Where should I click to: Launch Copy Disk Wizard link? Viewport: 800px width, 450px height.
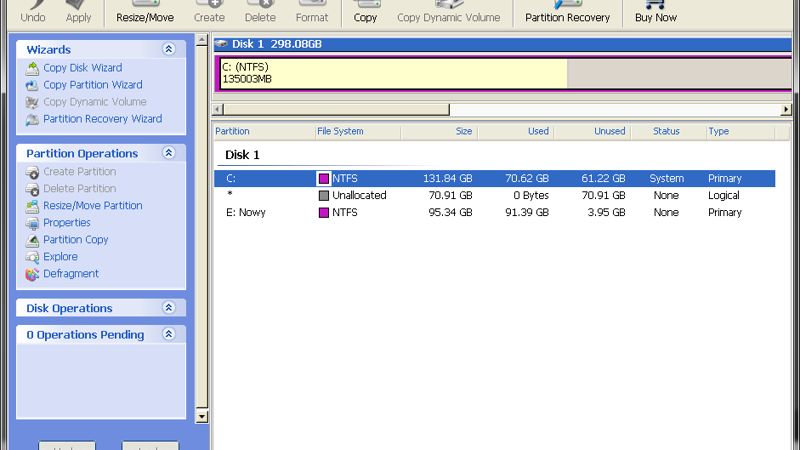point(83,67)
